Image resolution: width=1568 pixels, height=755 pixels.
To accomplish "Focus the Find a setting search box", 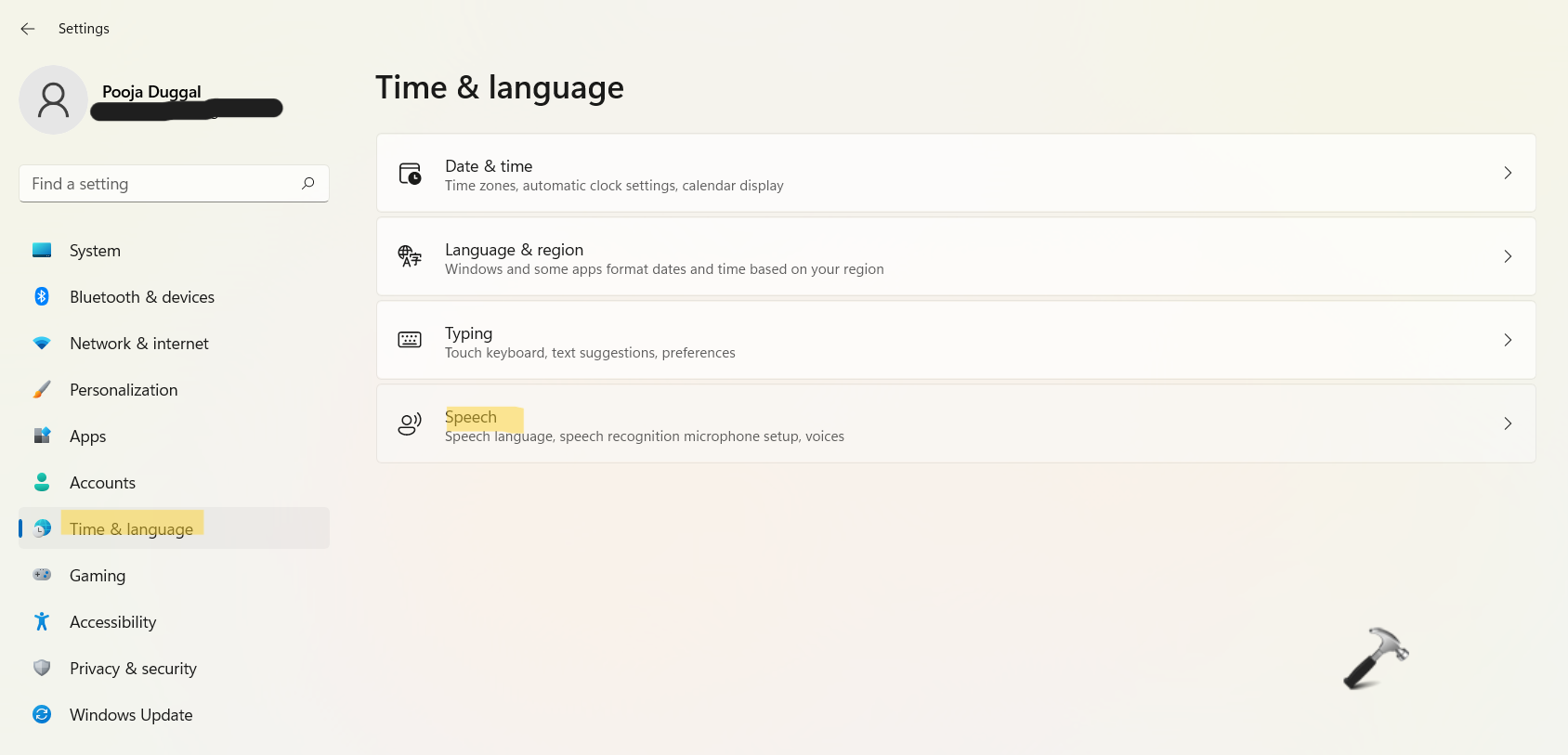I will [158, 184].
